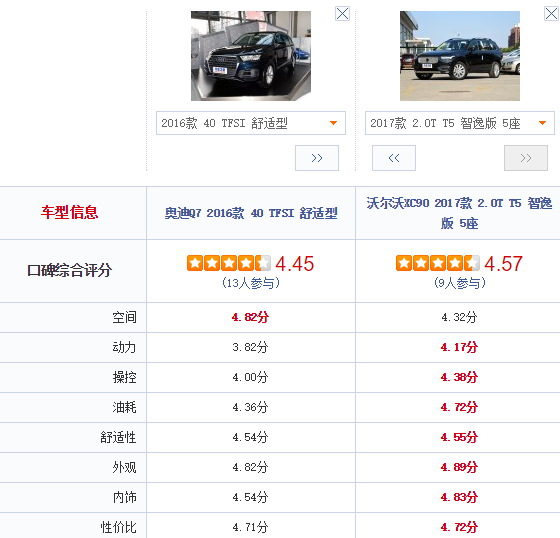Open the Volvo XC90 car photo

(x=460, y=56)
